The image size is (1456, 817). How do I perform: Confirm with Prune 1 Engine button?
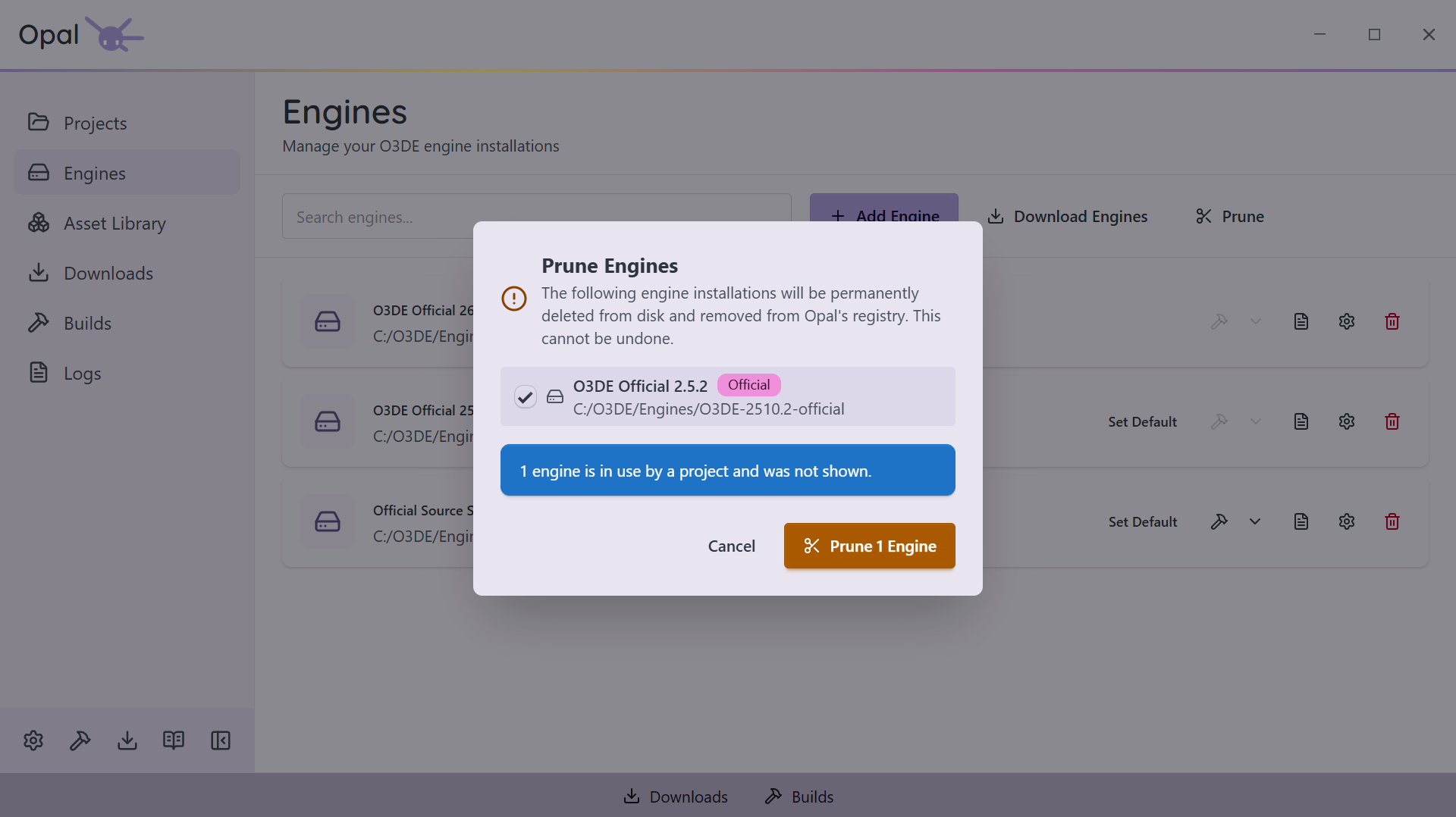click(x=869, y=546)
